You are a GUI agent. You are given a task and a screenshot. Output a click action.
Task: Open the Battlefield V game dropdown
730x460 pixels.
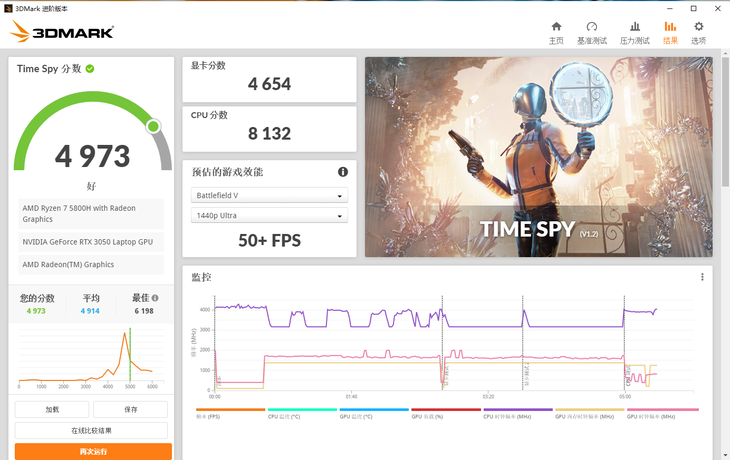(269, 195)
